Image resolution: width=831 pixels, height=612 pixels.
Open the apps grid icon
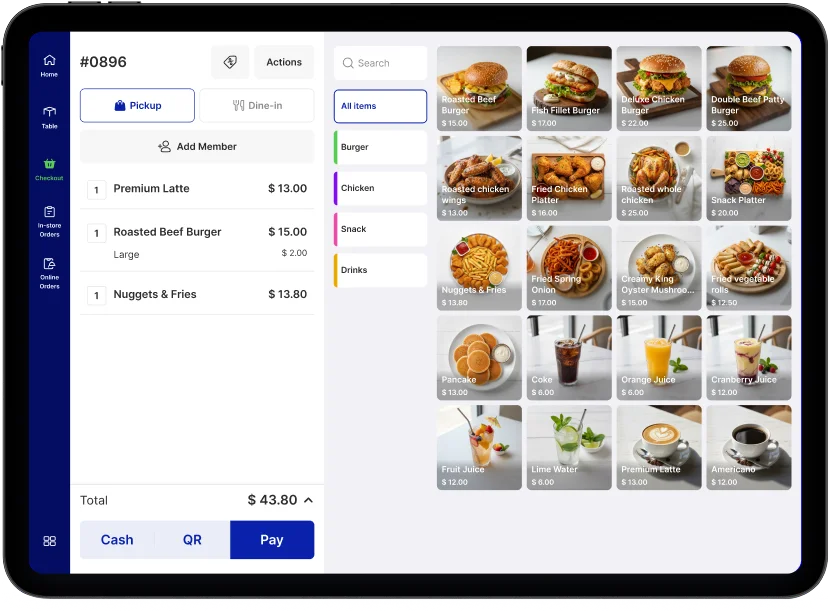click(49, 541)
